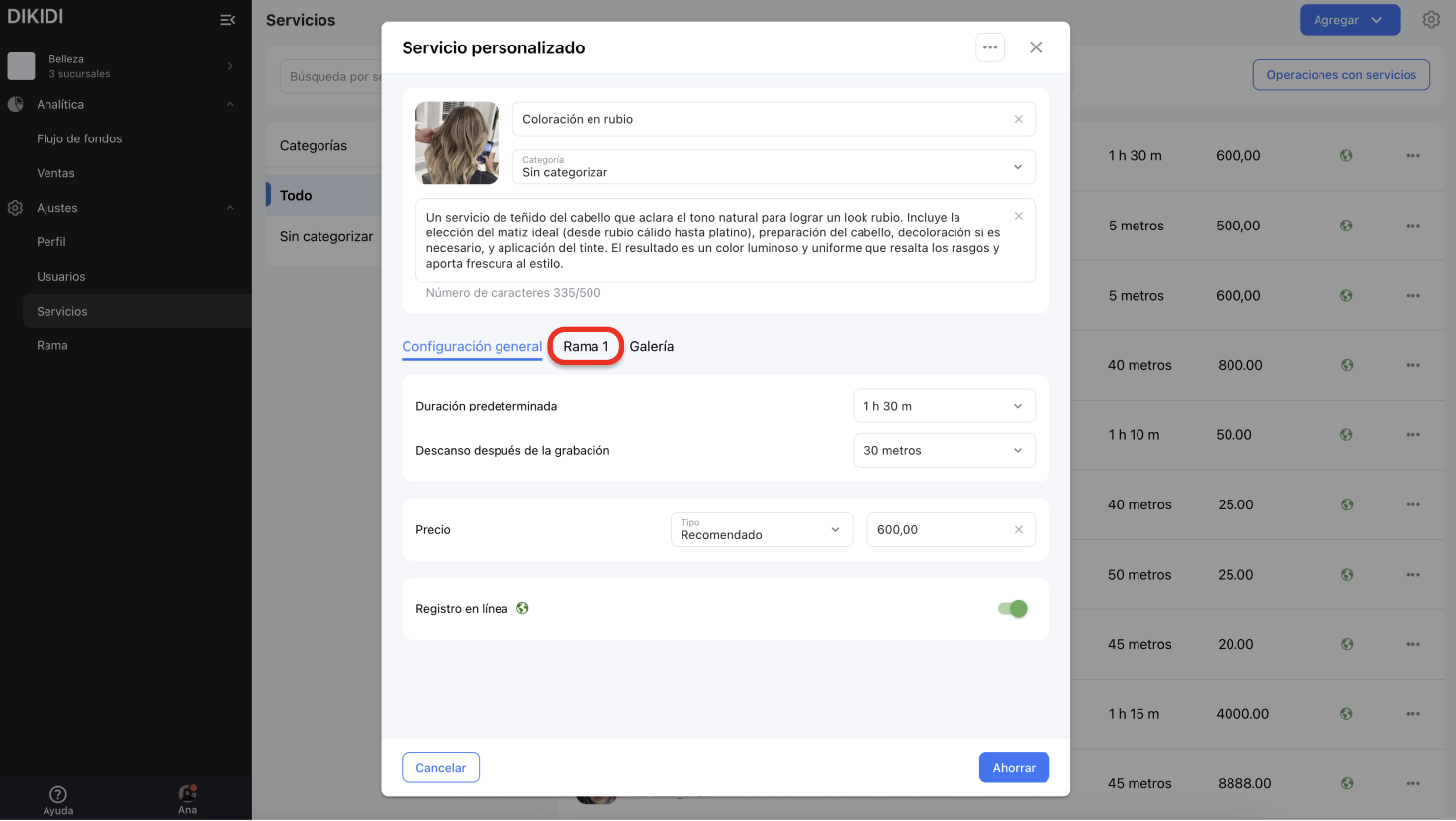1456x821 pixels.
Task: Open options for the 4000.00 service row
Action: [1412, 714]
